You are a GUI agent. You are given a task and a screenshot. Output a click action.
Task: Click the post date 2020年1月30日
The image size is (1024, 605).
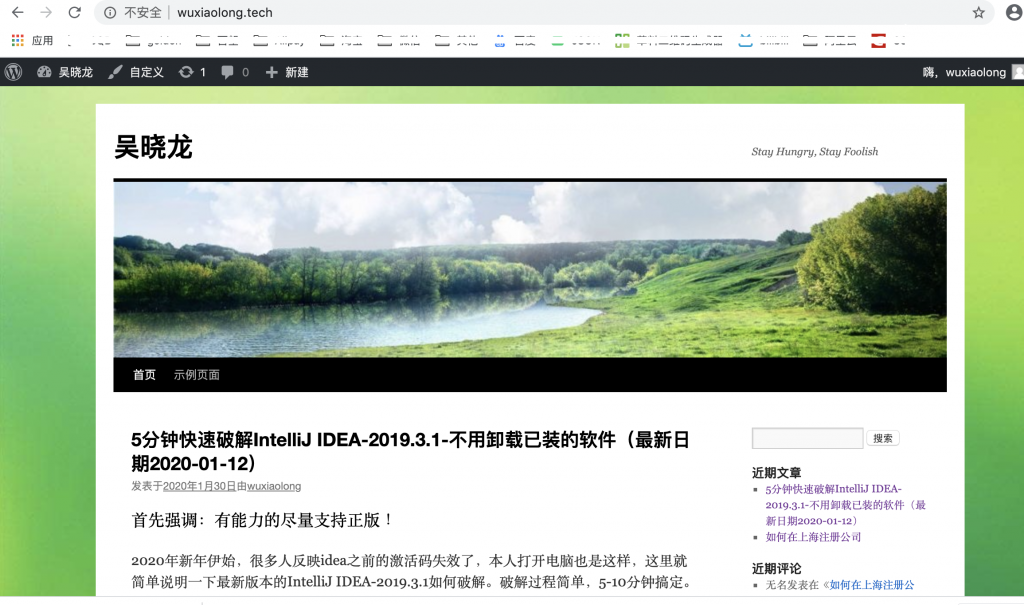[x=199, y=486]
